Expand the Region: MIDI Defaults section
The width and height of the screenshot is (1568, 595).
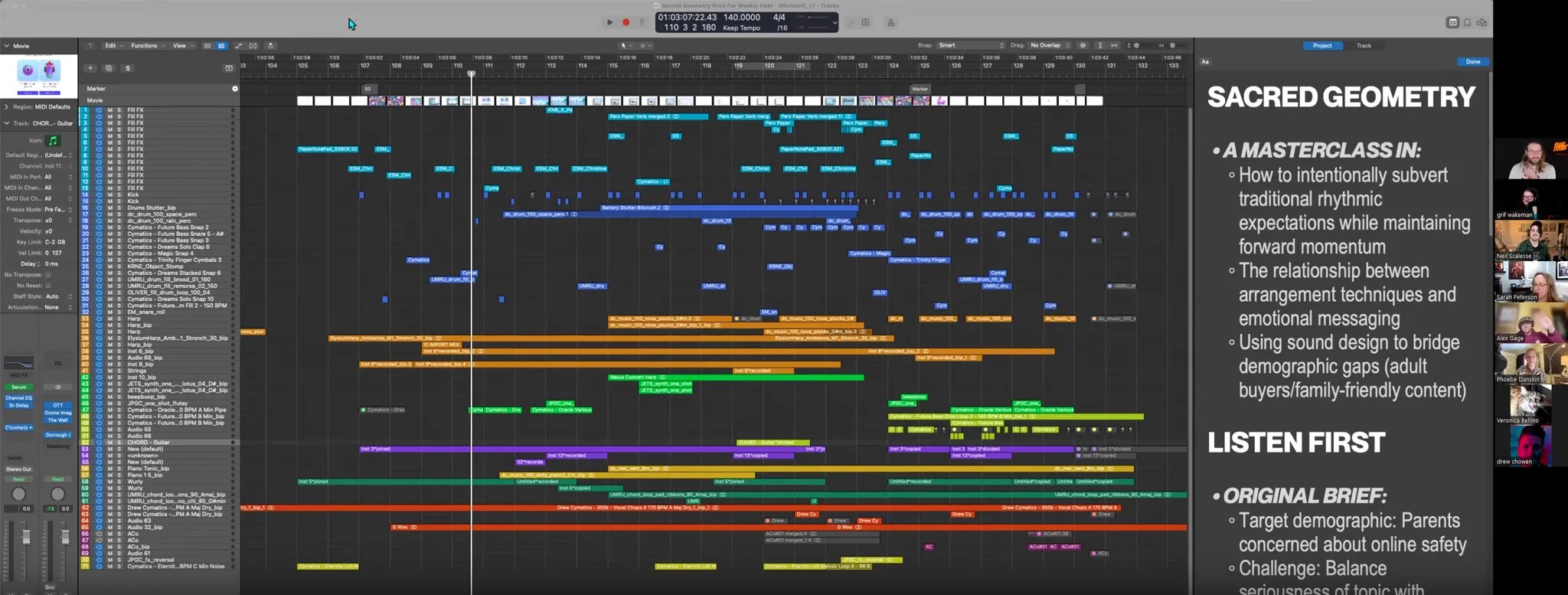[6, 106]
